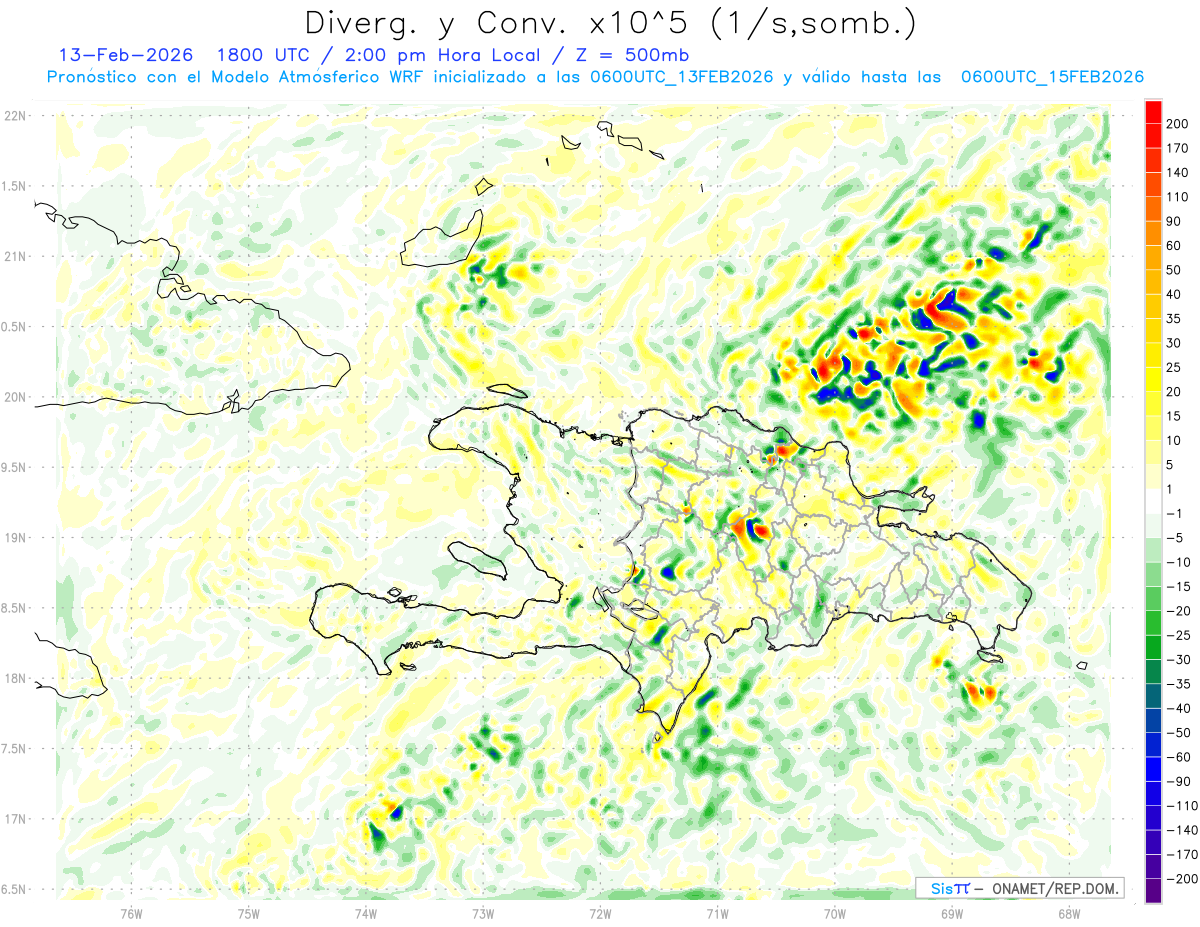The width and height of the screenshot is (1200, 927).
Task: Click the '-60' color scale label
Action: pos(1180,757)
